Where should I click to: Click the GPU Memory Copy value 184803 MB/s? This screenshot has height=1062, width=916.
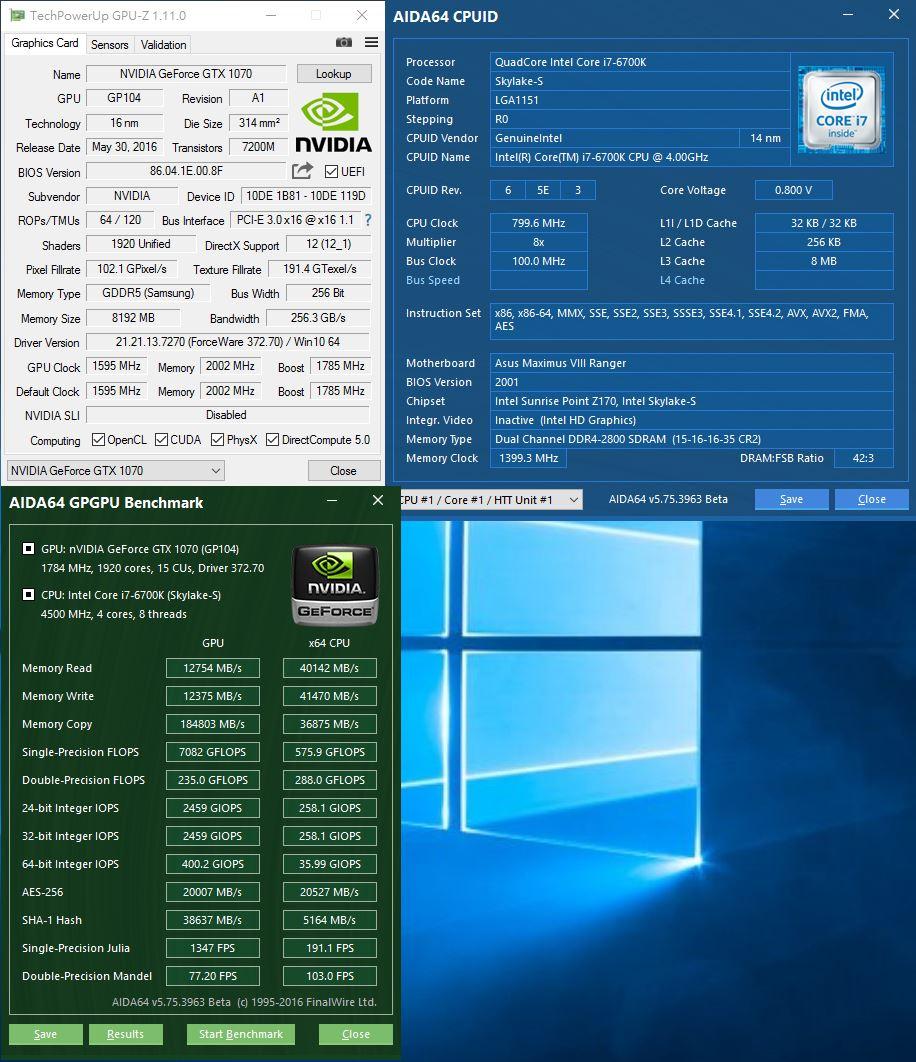click(213, 724)
